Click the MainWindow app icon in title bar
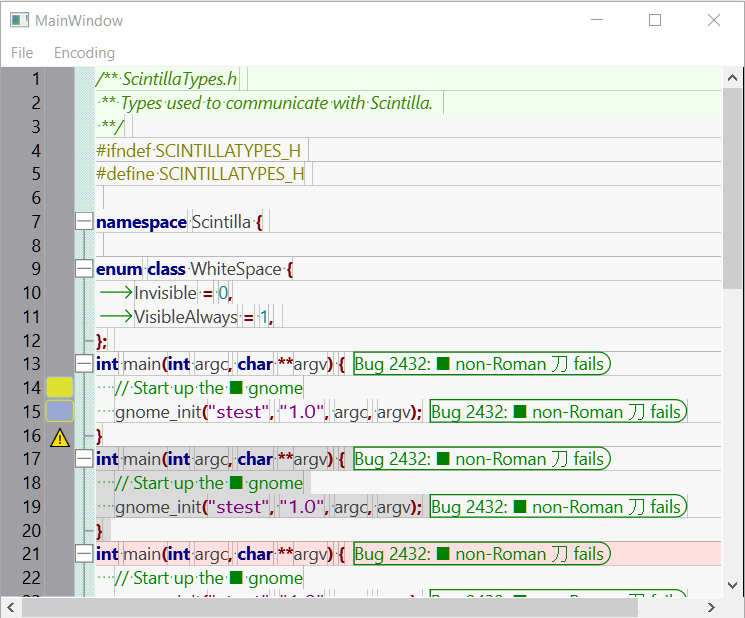This screenshot has height=618, width=745. [x=18, y=20]
